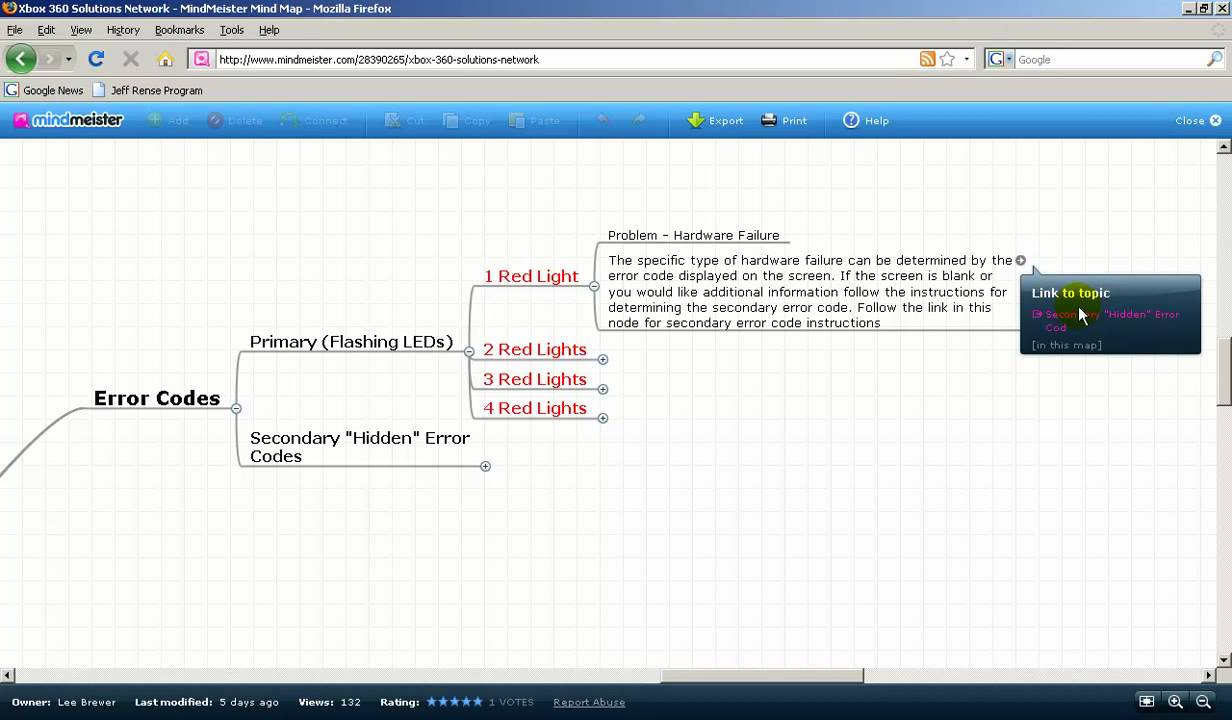Zoom in on the mind map
The width and height of the screenshot is (1232, 720).
tap(1176, 702)
